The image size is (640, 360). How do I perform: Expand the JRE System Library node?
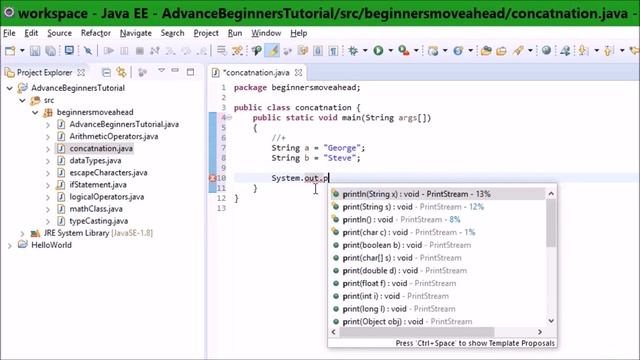coord(22,233)
